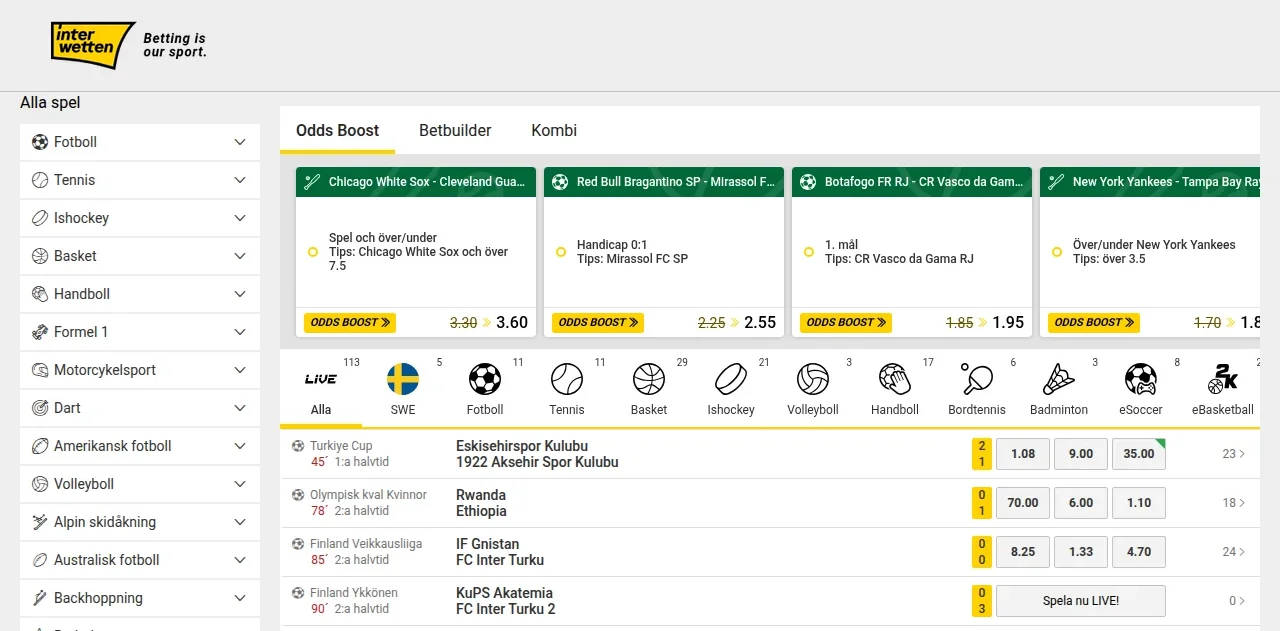
Task: Expand the Handboll category chevron
Action: point(240,294)
